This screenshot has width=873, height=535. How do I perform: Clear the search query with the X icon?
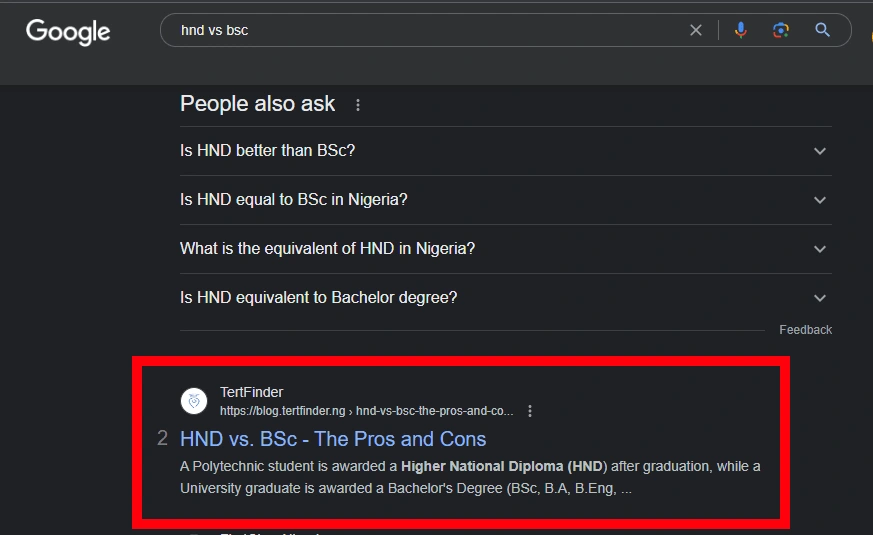(696, 31)
